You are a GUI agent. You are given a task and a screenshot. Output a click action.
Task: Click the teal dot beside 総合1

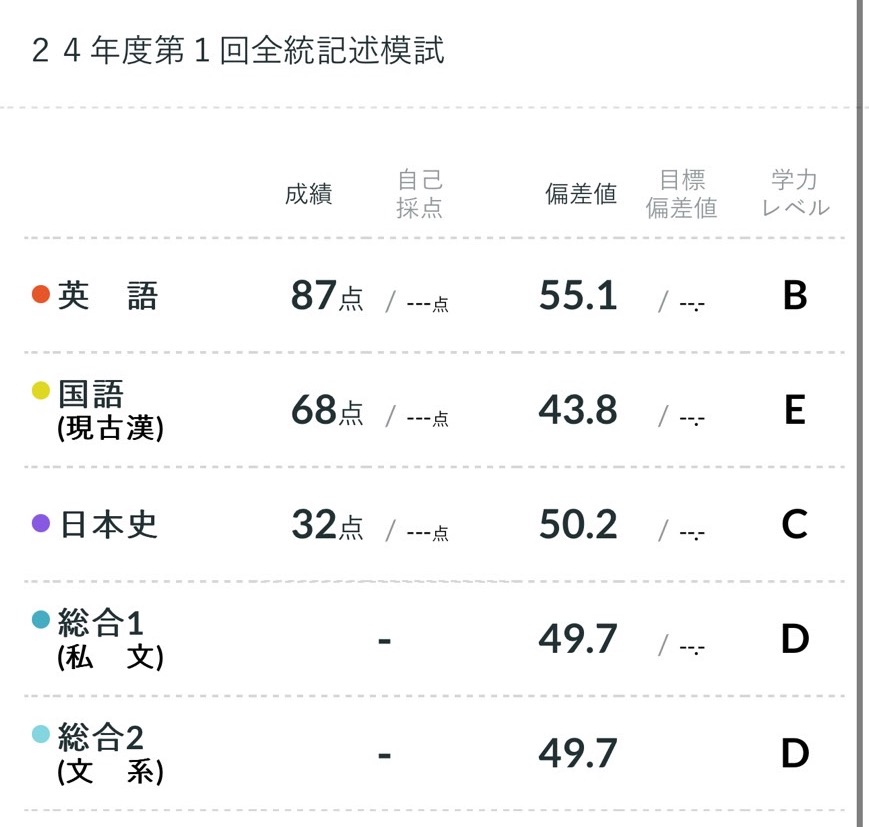[41, 619]
